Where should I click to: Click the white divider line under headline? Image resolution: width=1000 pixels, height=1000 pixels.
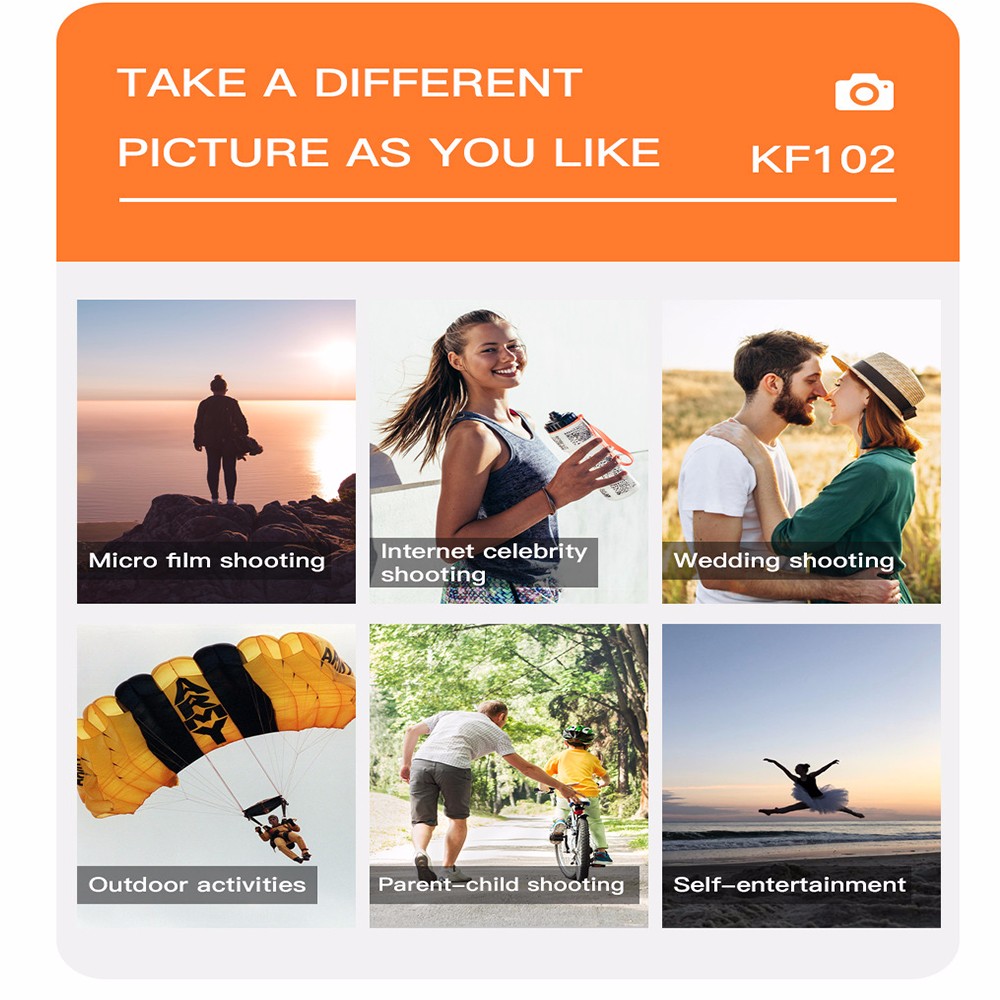[508, 200]
